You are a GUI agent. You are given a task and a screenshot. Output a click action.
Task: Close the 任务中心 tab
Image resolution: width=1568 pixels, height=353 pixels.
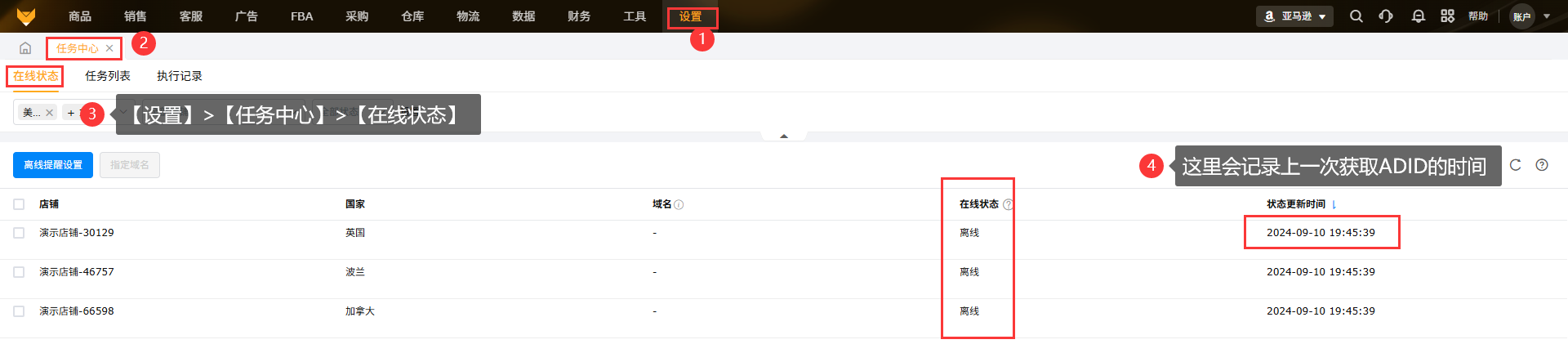[x=109, y=48]
